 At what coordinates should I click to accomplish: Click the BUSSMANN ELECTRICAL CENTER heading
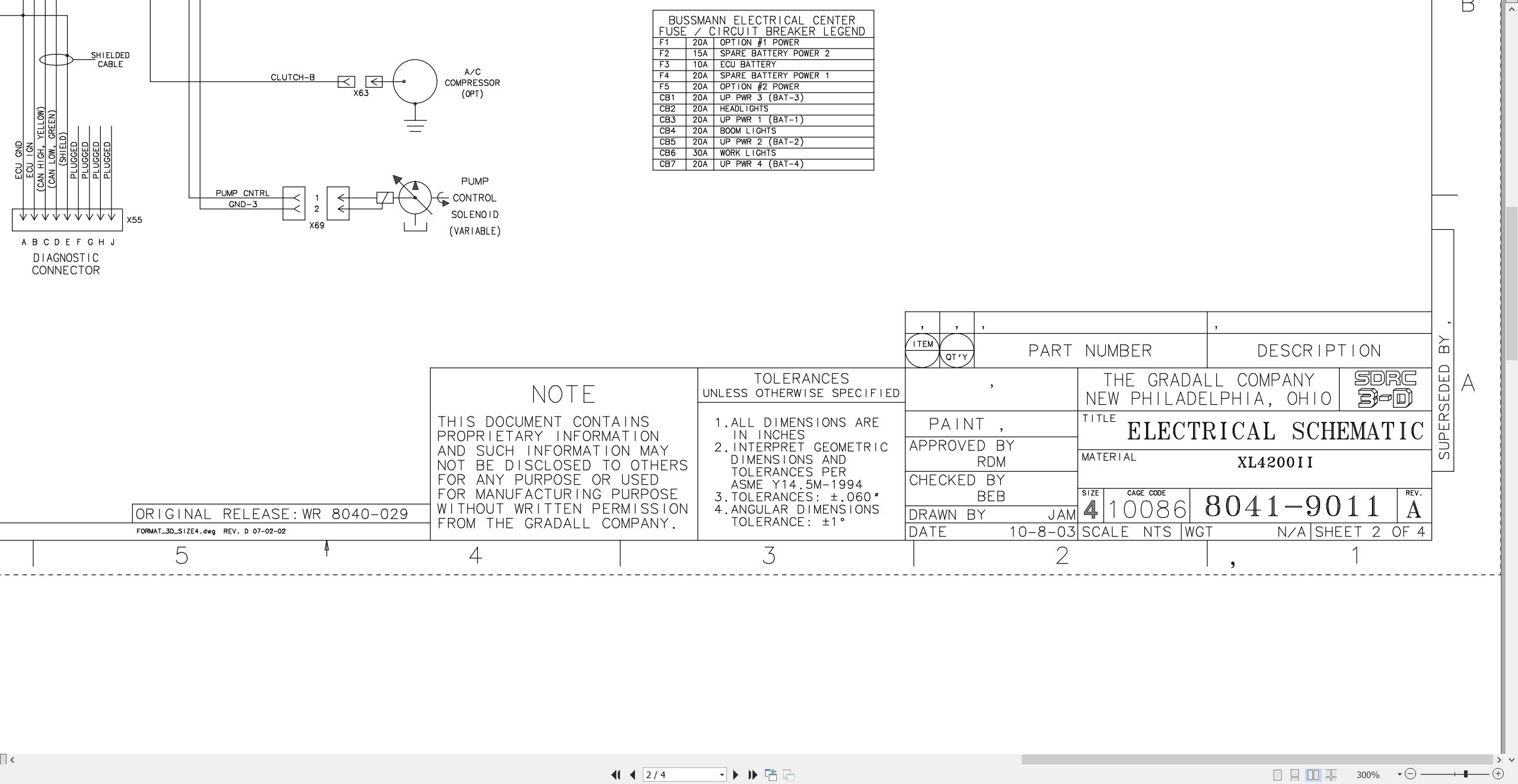(762, 20)
